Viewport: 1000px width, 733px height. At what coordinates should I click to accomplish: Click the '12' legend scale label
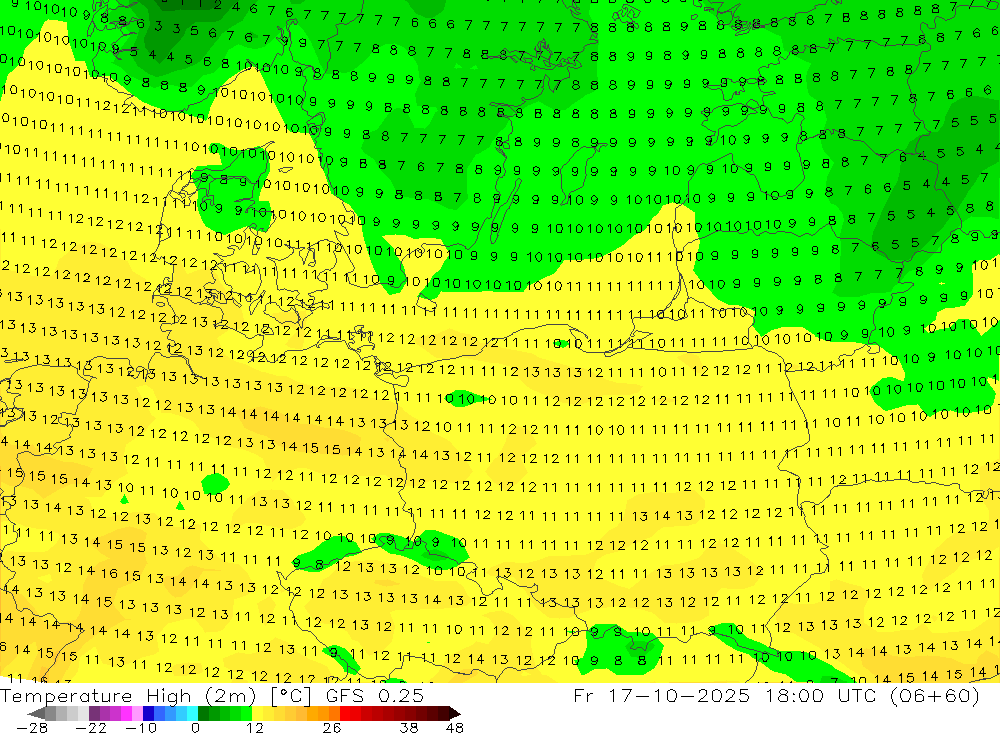click(x=255, y=727)
